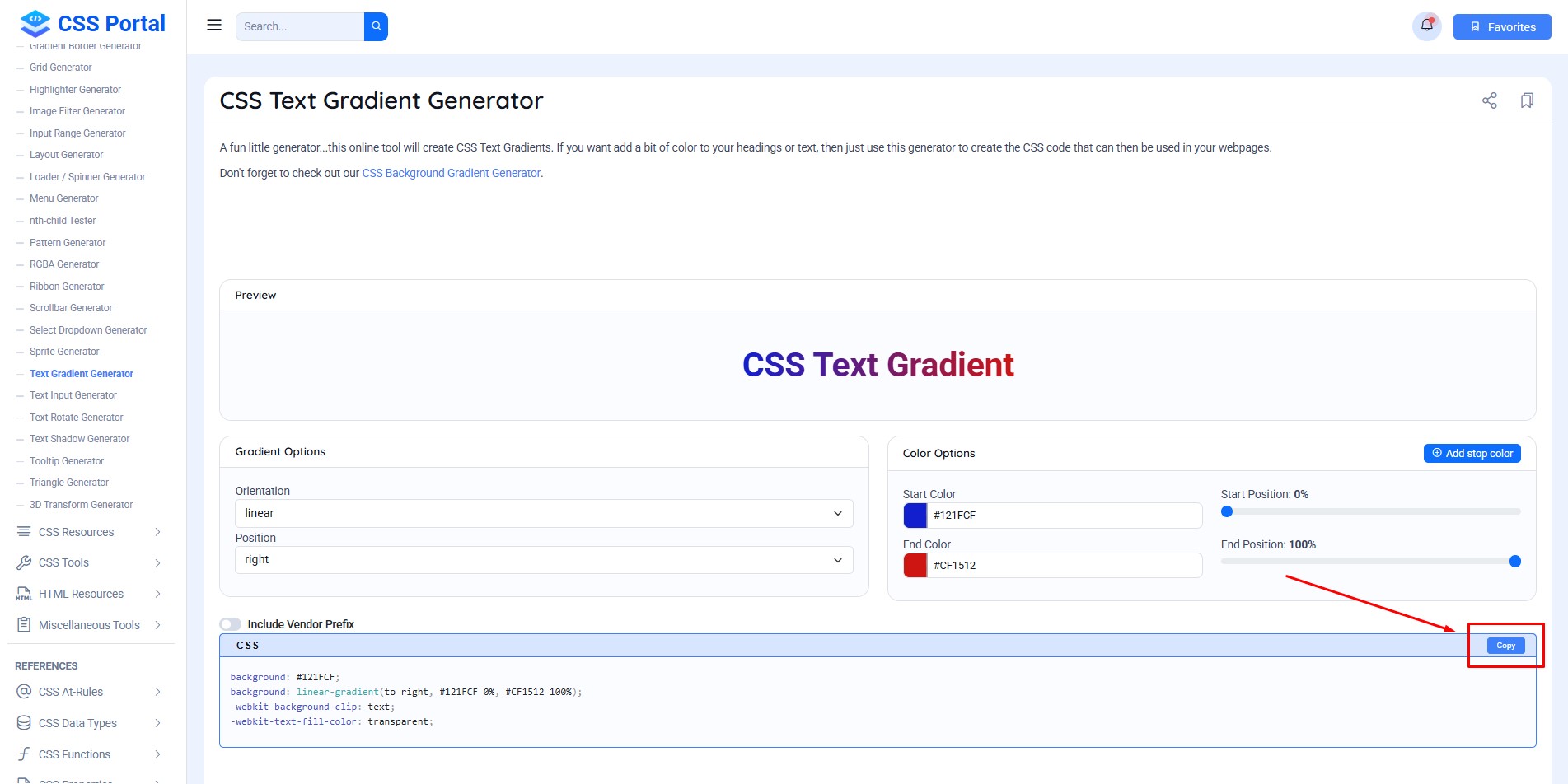Open the Orientation dropdown
The height and width of the screenshot is (784, 1568).
[544, 513]
